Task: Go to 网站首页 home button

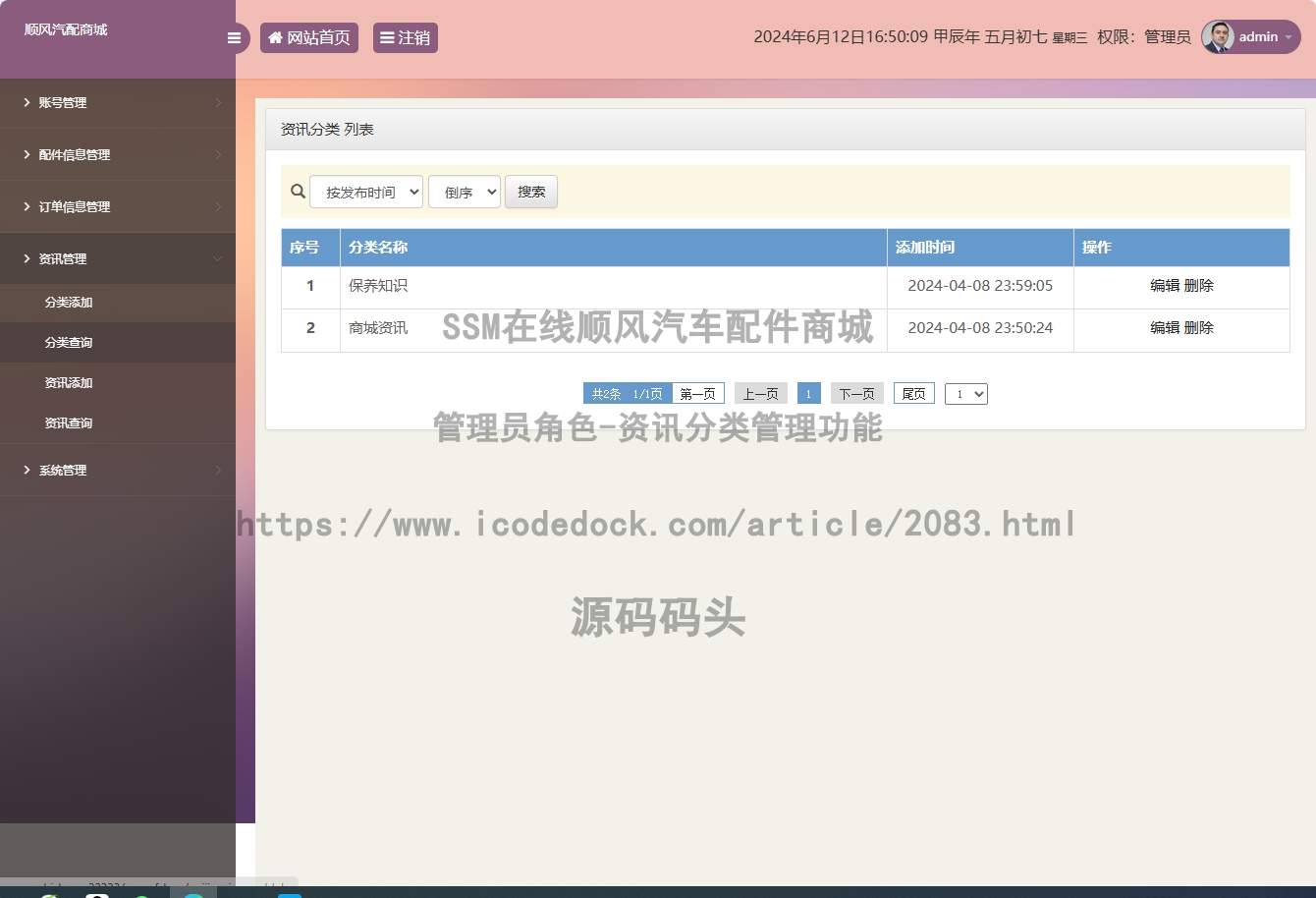Action: pos(309,37)
